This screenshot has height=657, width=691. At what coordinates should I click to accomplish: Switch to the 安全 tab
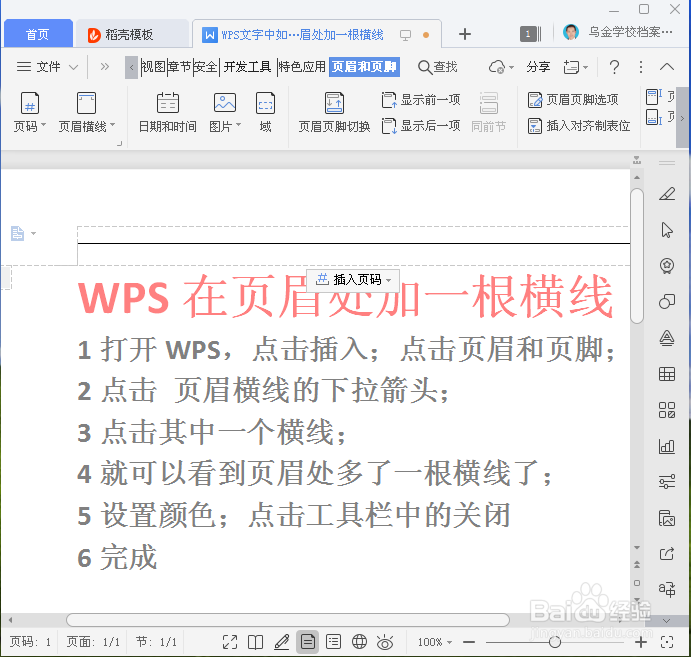(206, 67)
